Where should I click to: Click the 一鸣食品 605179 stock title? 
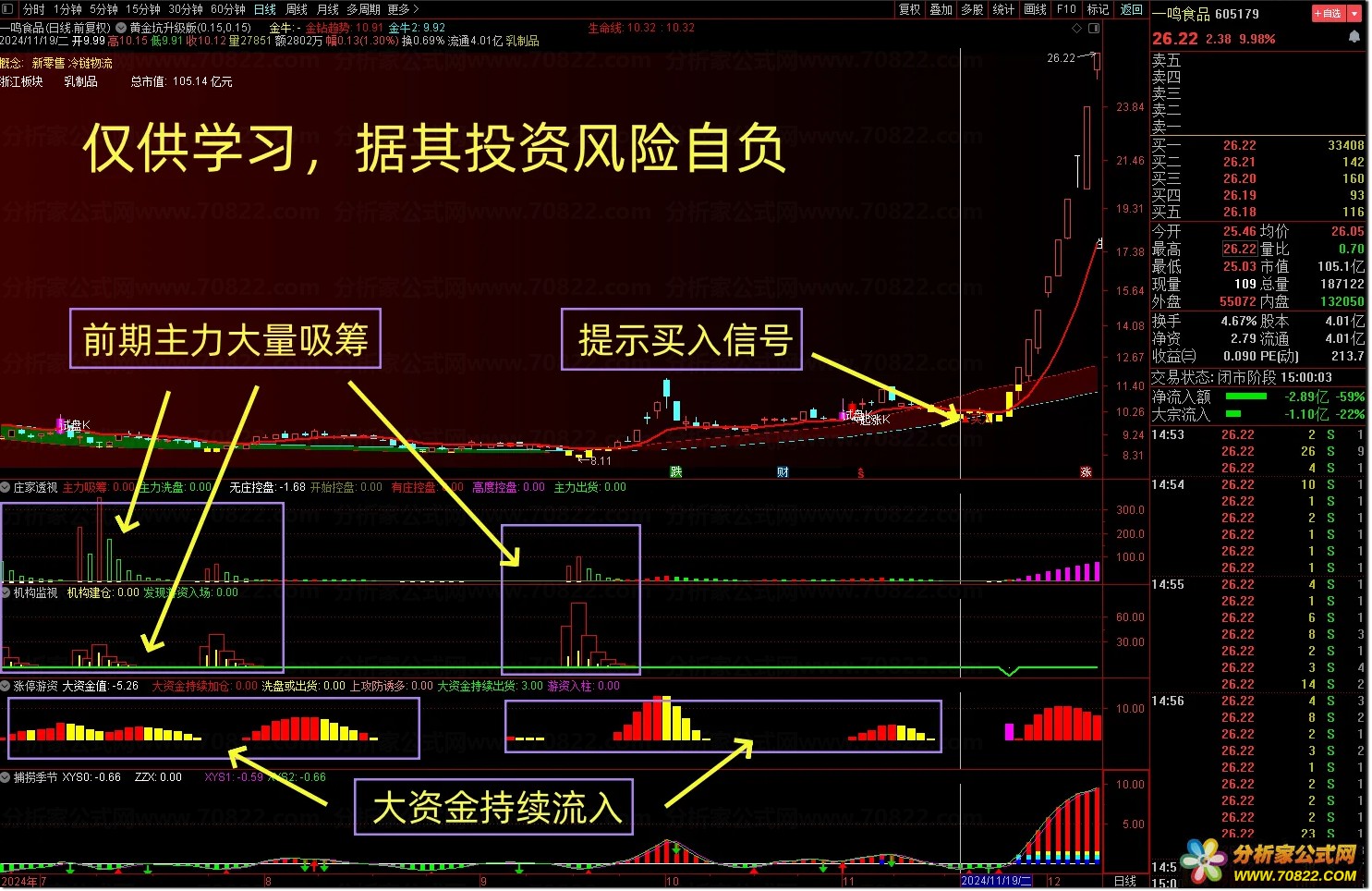click(x=1206, y=14)
